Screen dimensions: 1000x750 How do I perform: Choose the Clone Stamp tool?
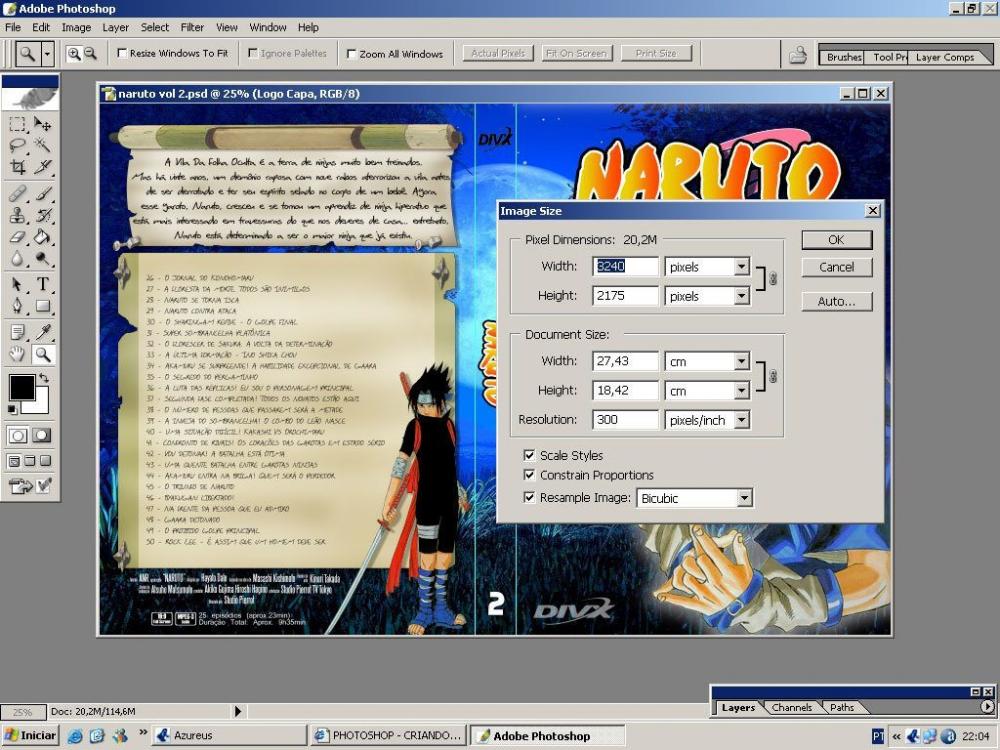[x=18, y=215]
